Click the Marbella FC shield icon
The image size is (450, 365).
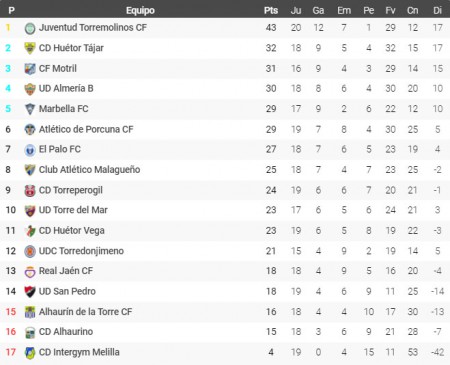click(x=30, y=109)
